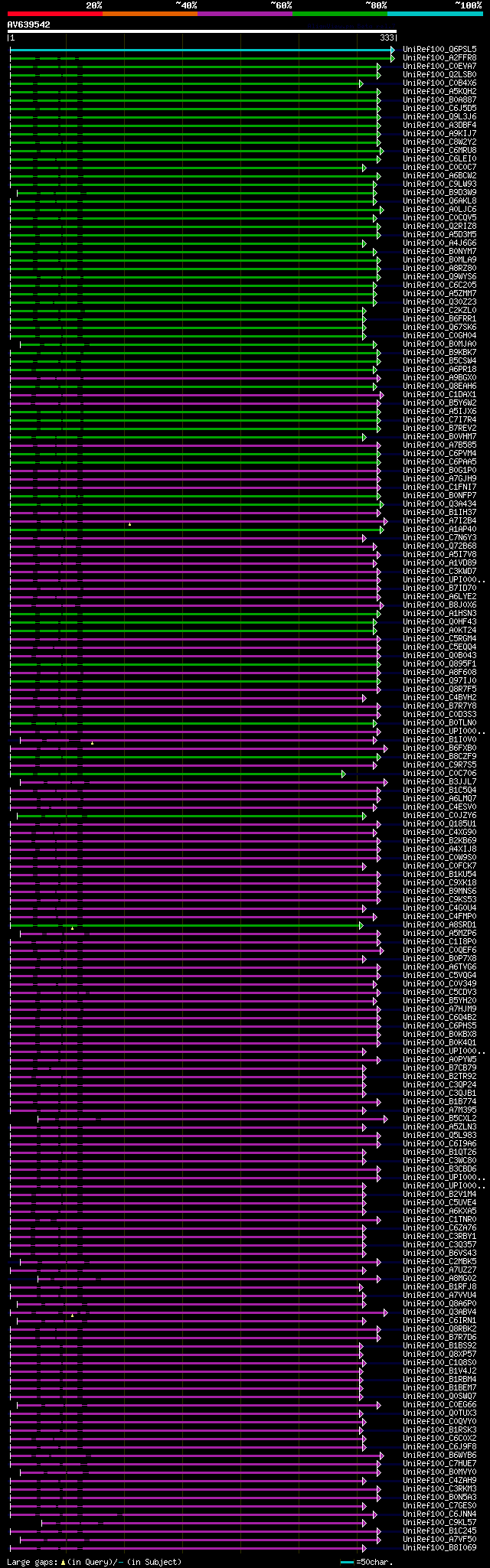490x1568 pixels.
Task: Click the arrowhead ending the UniRef100_Q3ABV4 alignment
Action: (386, 1312)
